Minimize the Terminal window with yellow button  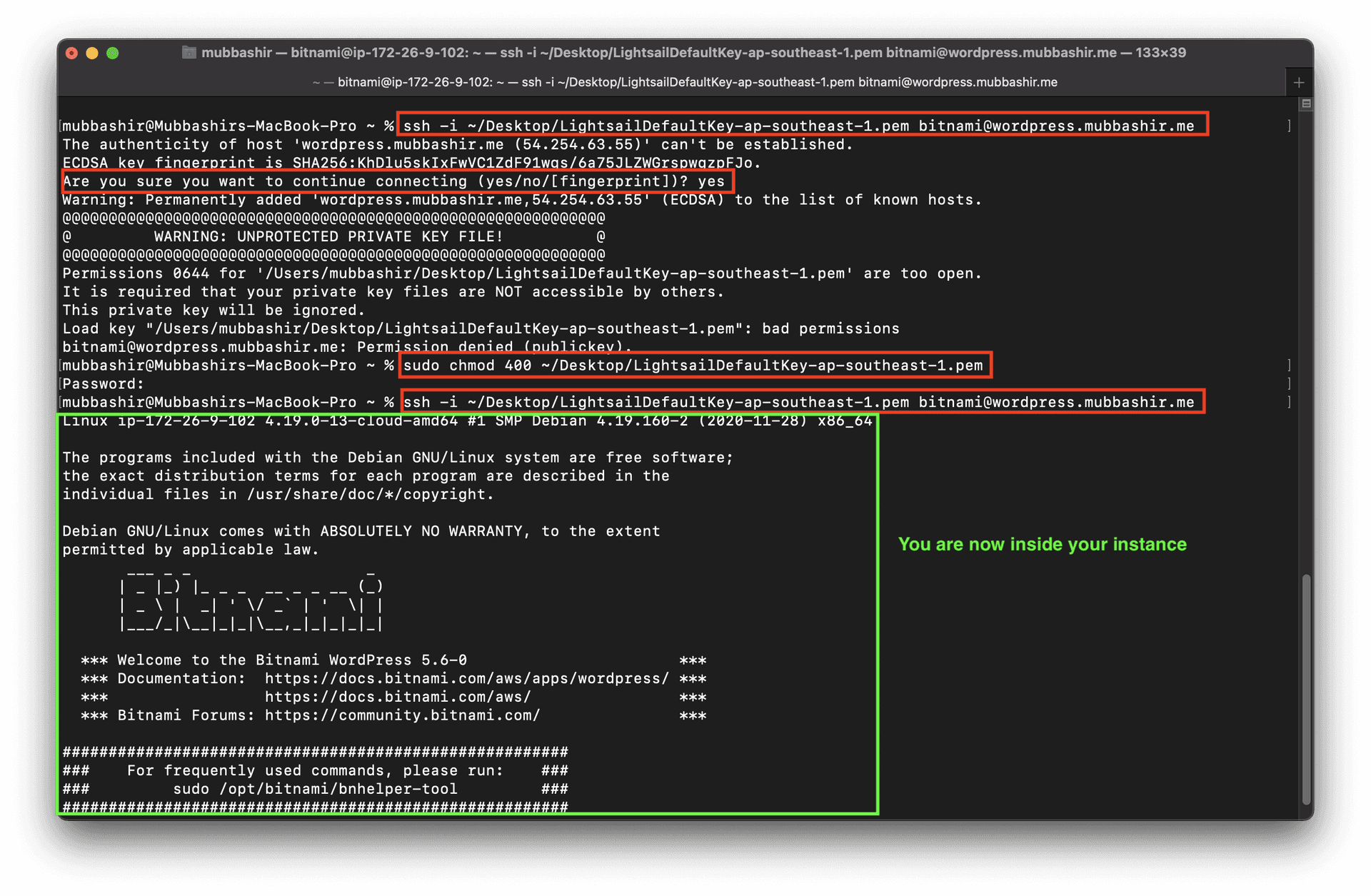tap(92, 53)
